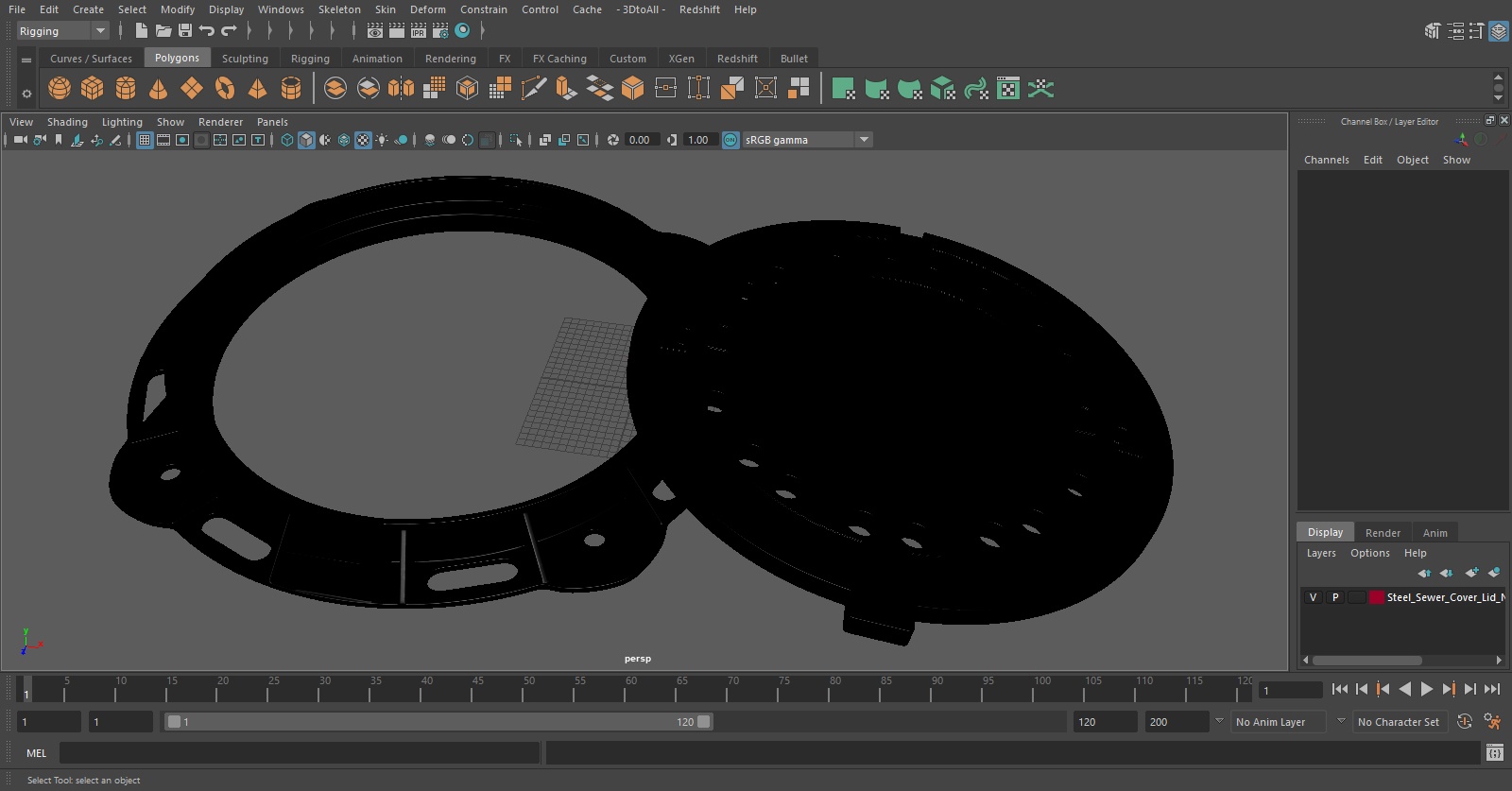
Task: Select the Multi-Cut knife tool icon
Action: [533, 89]
